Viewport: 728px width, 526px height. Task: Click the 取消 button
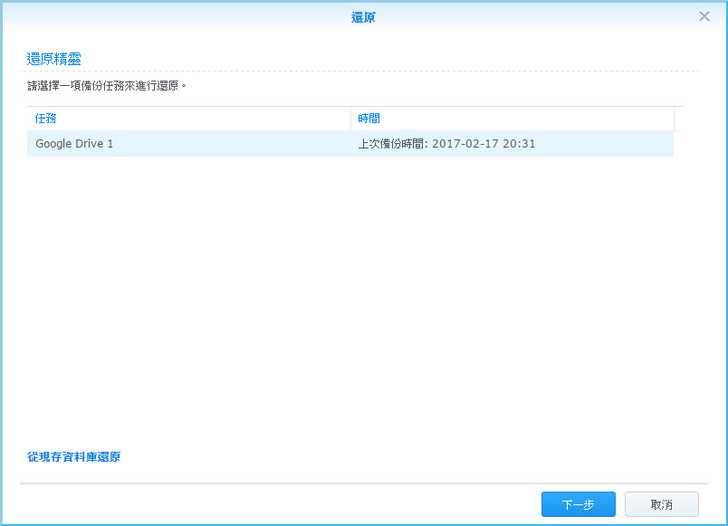click(661, 504)
